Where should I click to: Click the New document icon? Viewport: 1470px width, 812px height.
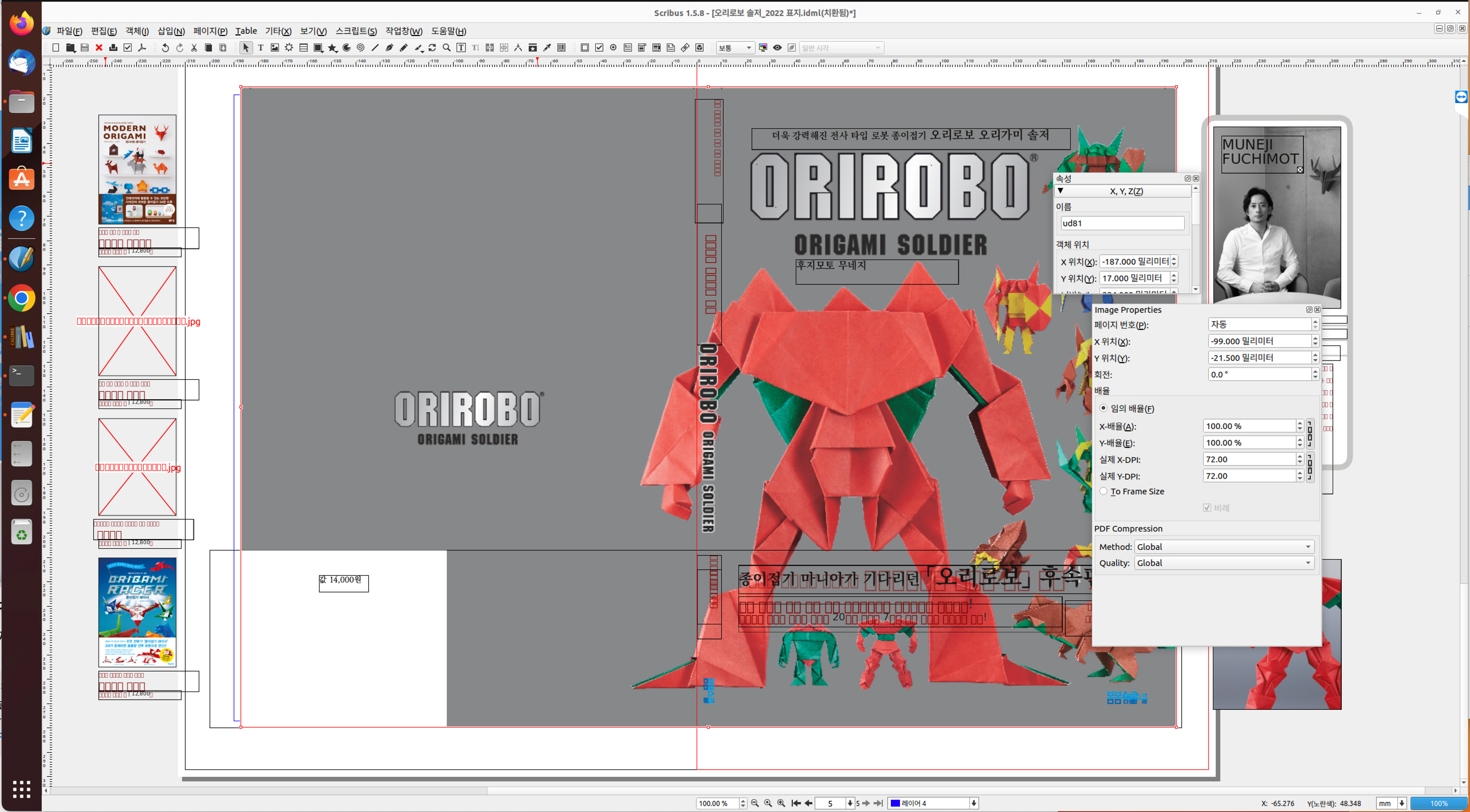click(x=56, y=48)
